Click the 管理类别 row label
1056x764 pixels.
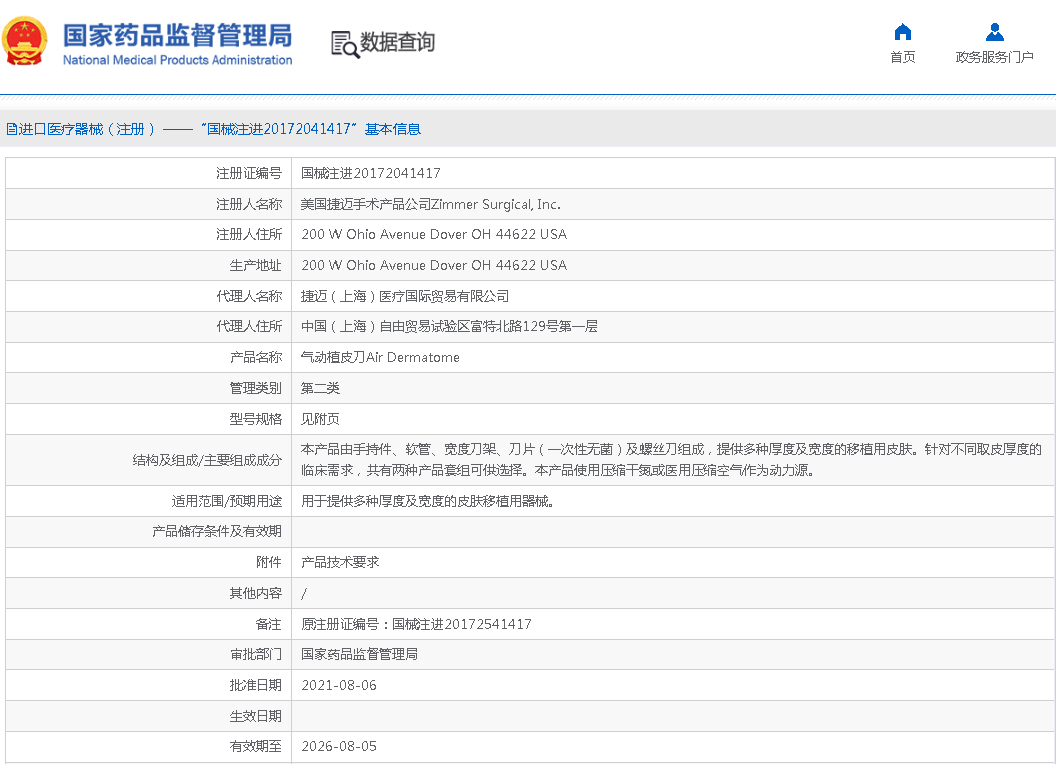point(255,388)
